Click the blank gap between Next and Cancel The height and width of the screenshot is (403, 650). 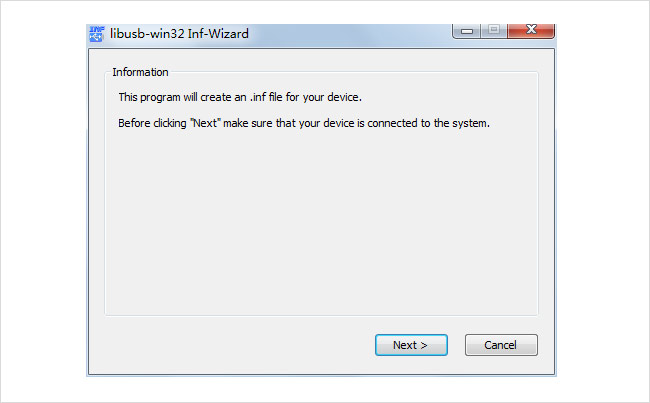pyautogui.click(x=456, y=345)
